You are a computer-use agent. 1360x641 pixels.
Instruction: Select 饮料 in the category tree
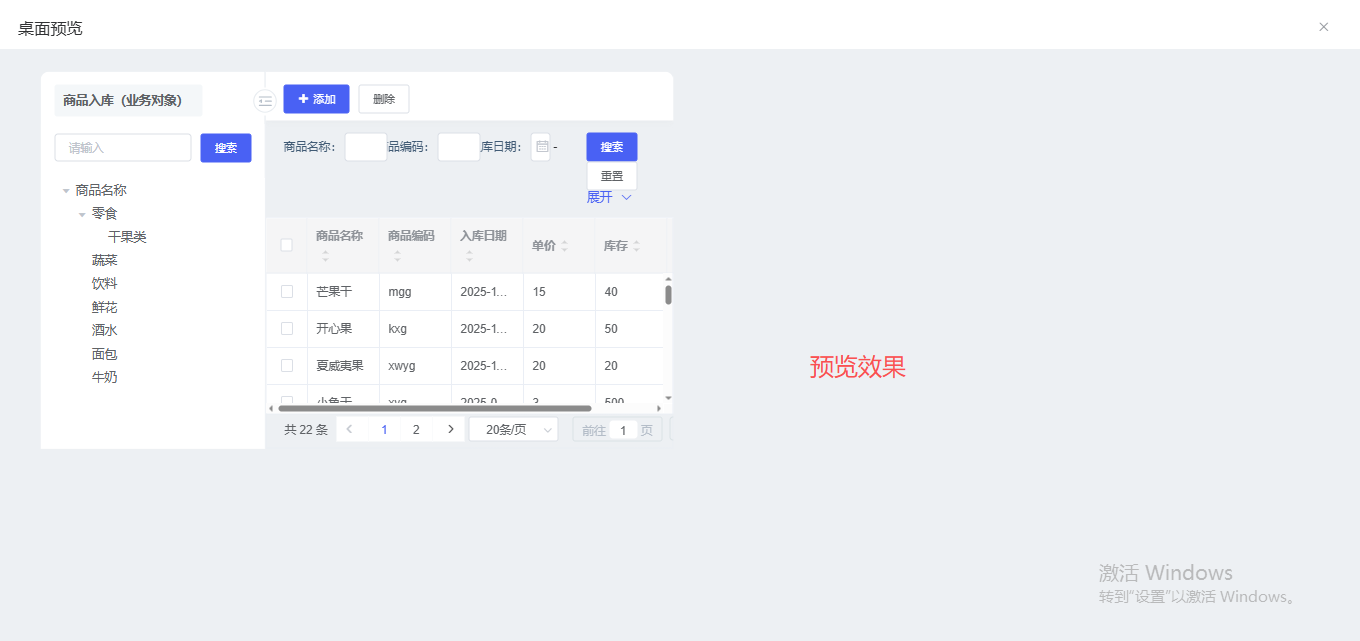click(x=105, y=284)
